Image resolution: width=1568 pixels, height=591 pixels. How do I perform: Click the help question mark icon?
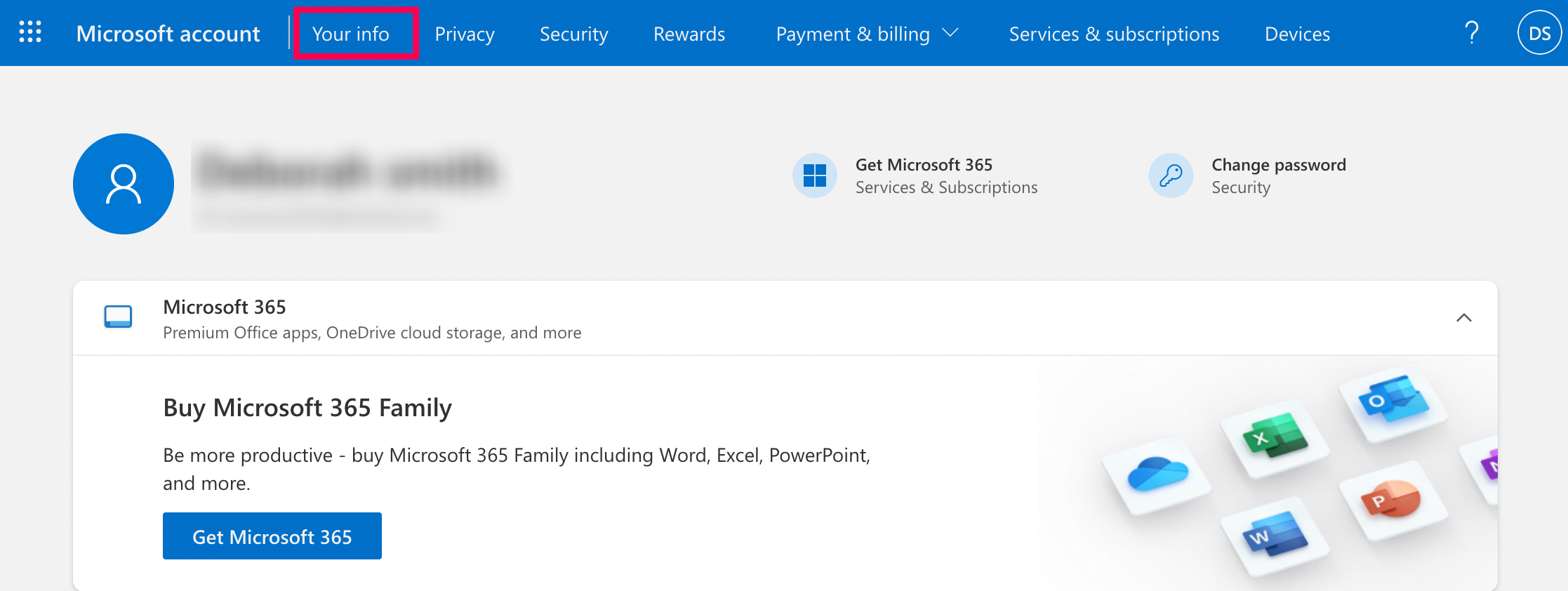click(1472, 33)
